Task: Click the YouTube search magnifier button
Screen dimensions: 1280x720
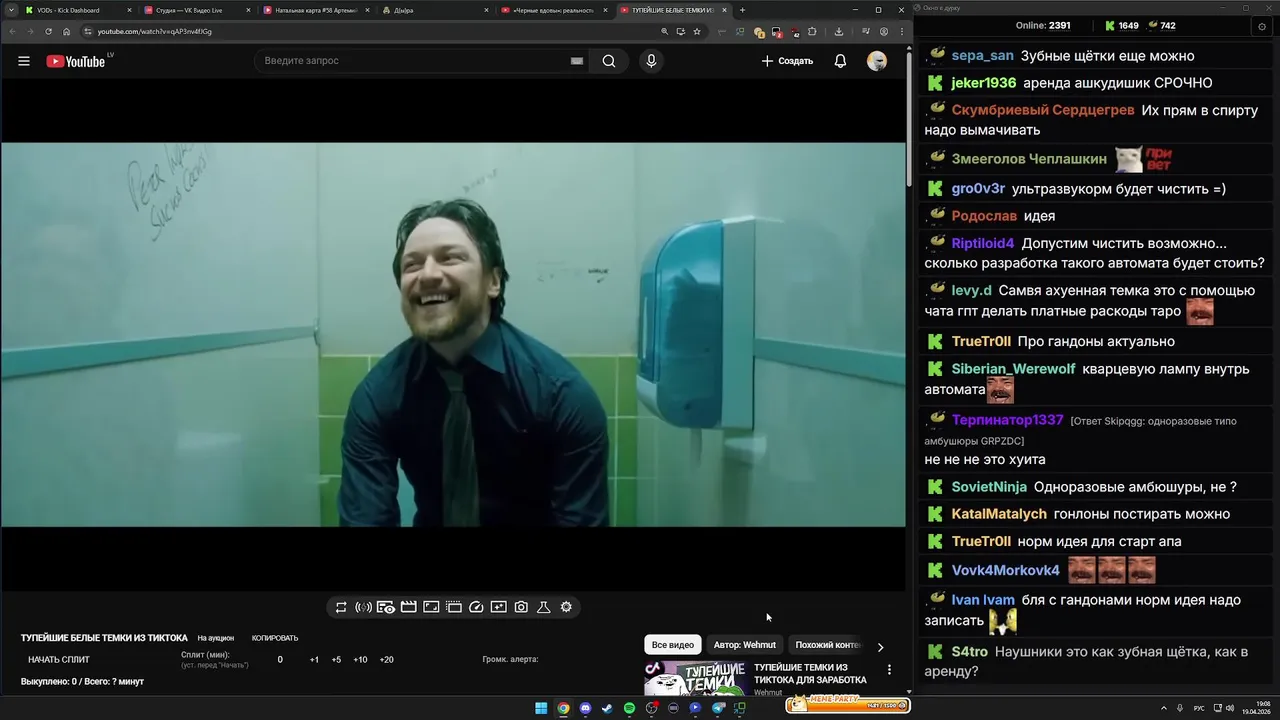Action: tap(609, 61)
